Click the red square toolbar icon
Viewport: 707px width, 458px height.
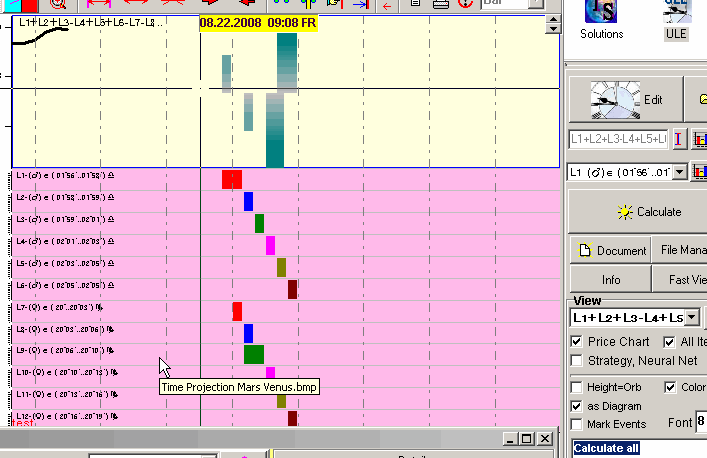coord(29,5)
